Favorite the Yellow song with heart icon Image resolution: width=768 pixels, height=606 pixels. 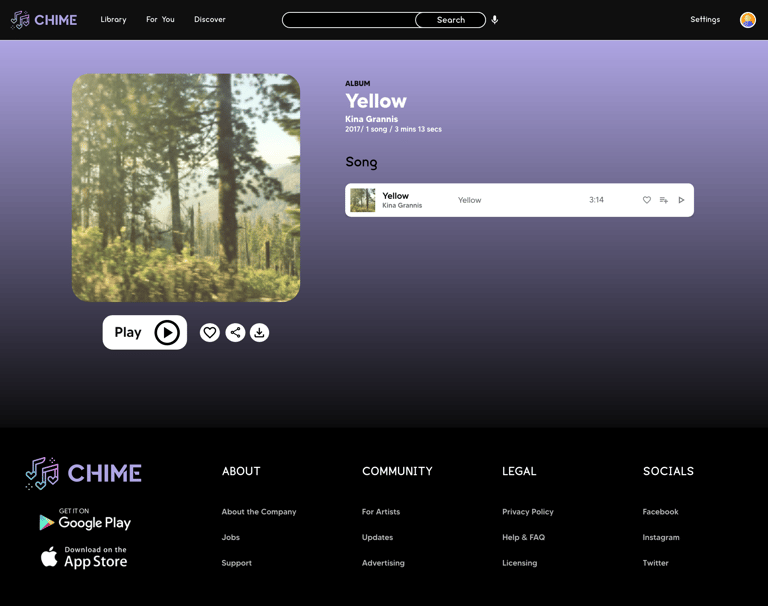coord(647,200)
